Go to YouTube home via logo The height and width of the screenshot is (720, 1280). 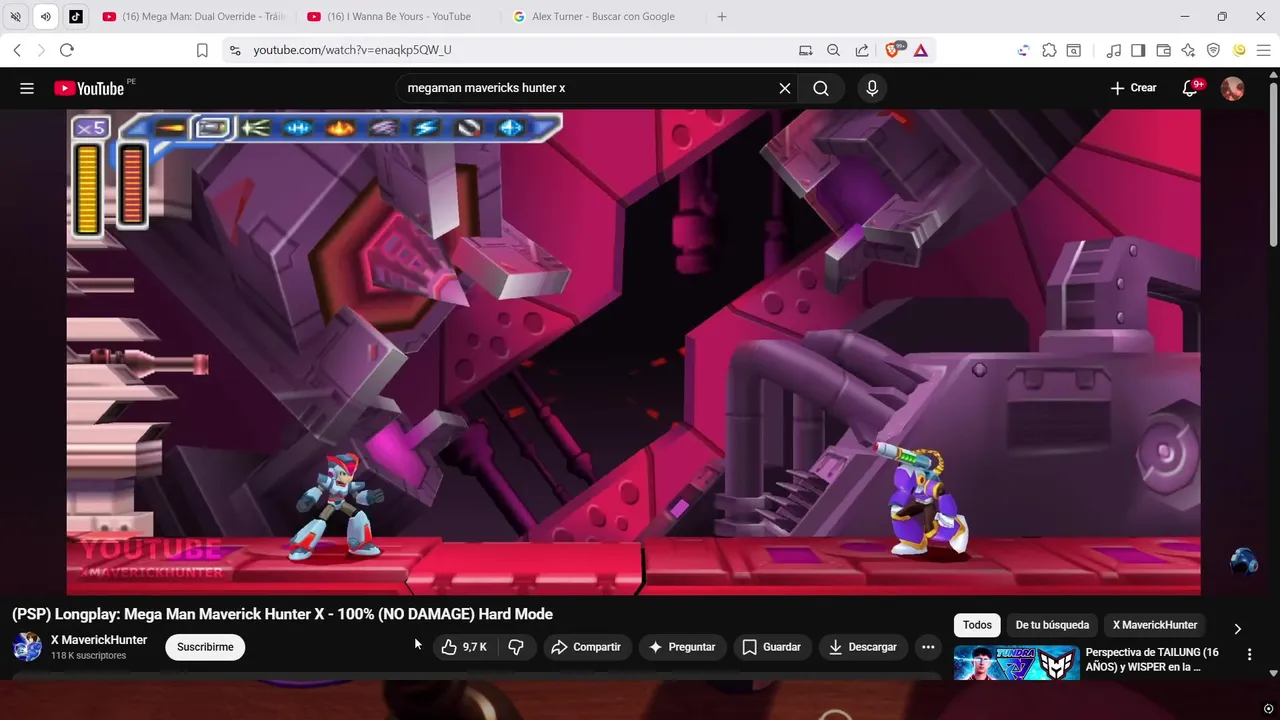coord(89,88)
